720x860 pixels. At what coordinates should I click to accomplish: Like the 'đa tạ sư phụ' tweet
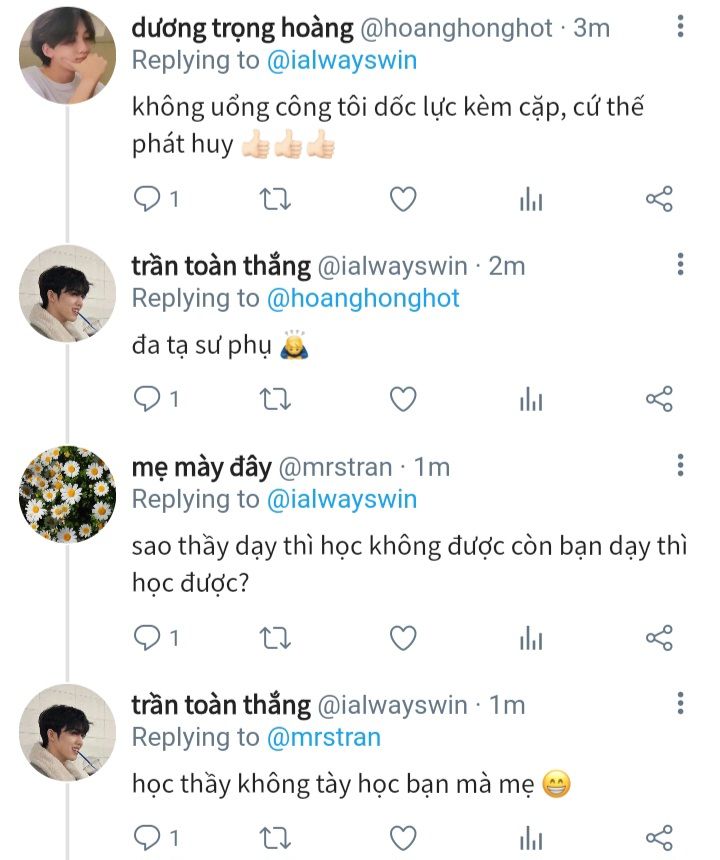pos(402,400)
